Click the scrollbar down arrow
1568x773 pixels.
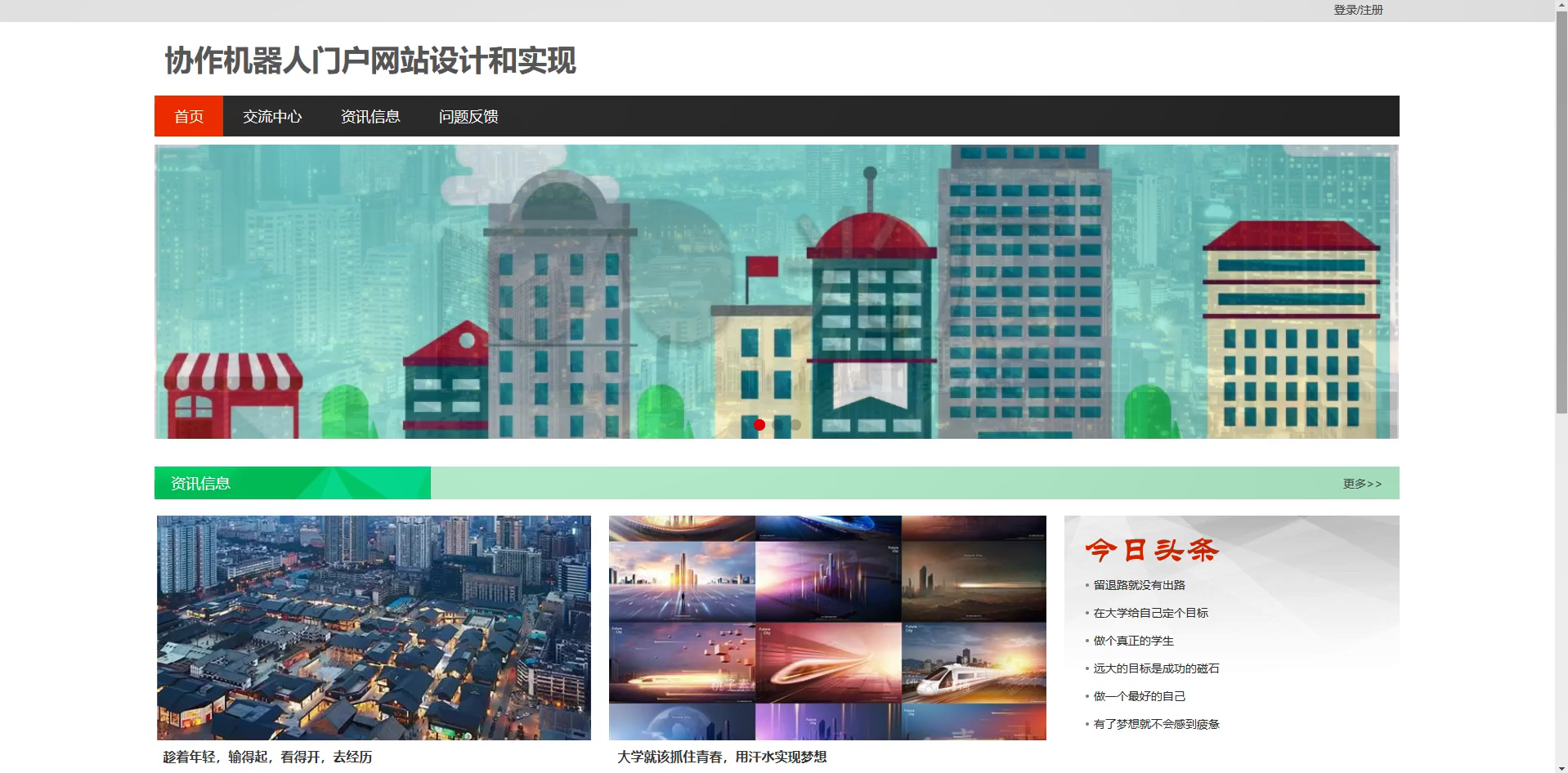[x=1561, y=766]
